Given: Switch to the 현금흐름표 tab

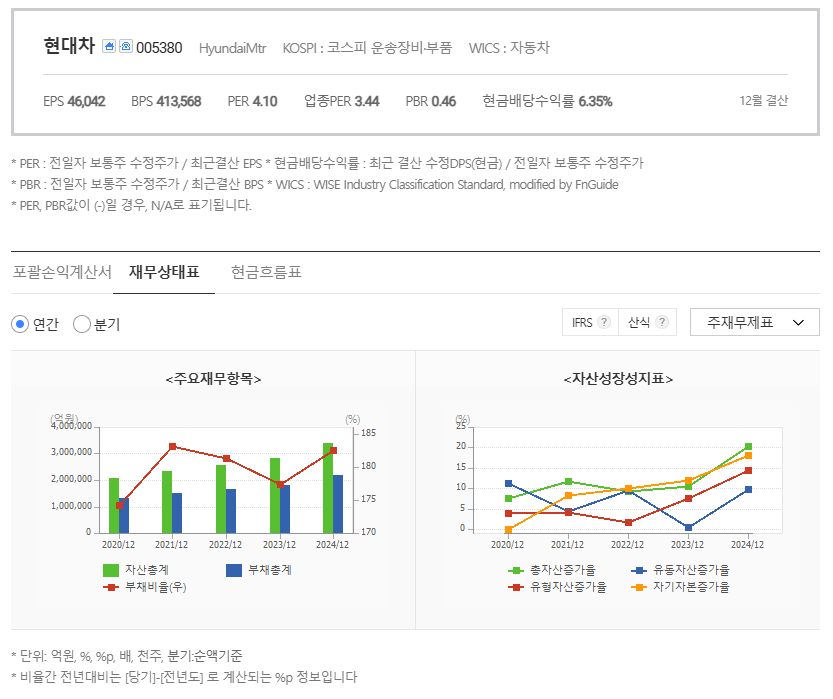Looking at the screenshot, I should [266, 272].
